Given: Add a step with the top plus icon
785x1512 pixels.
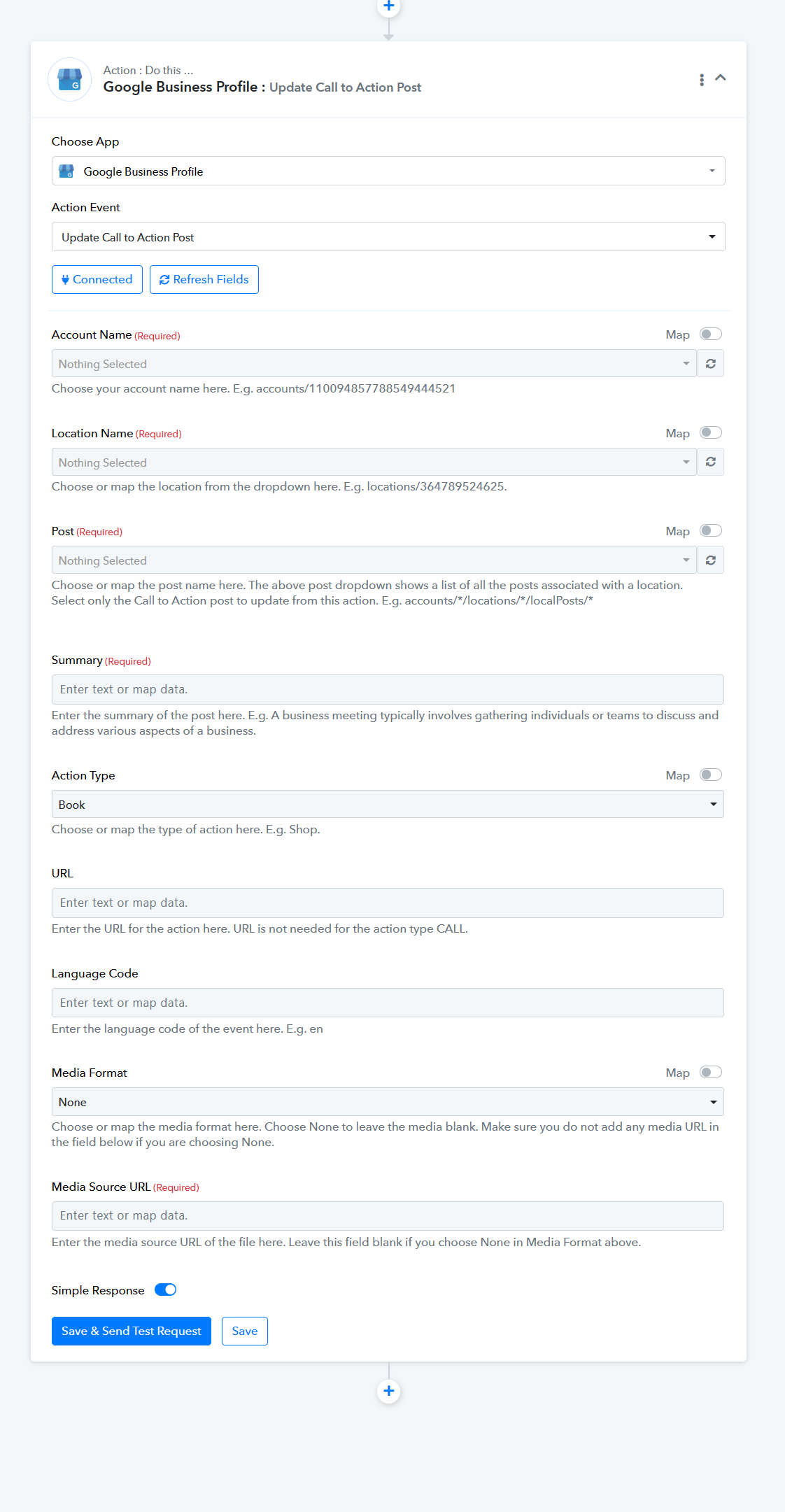Looking at the screenshot, I should [389, 7].
